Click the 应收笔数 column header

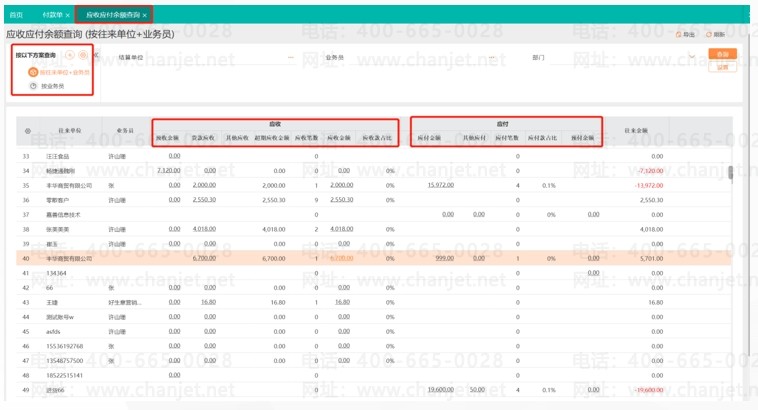point(306,138)
